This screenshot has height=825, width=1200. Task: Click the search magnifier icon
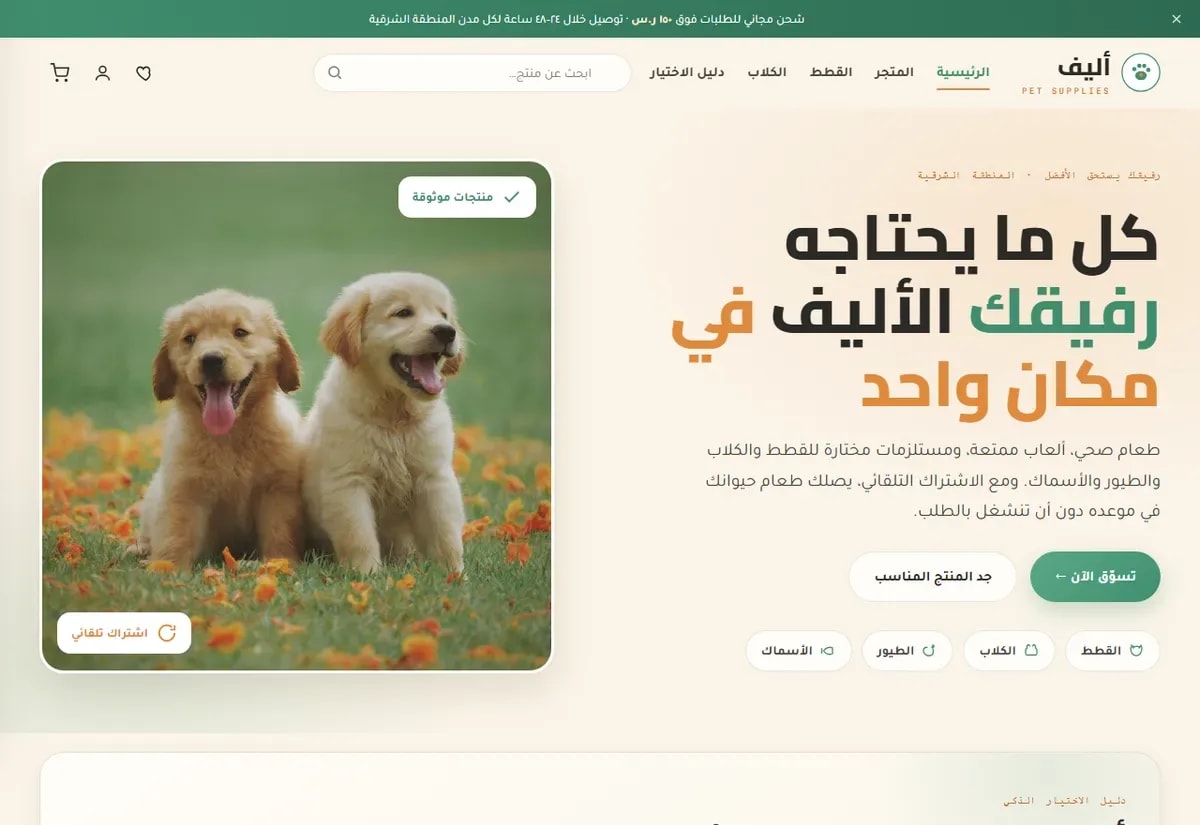coord(335,73)
